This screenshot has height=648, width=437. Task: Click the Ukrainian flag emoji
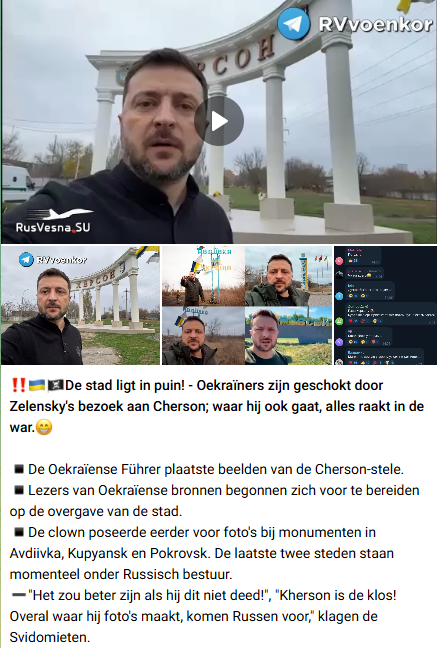click(37, 386)
